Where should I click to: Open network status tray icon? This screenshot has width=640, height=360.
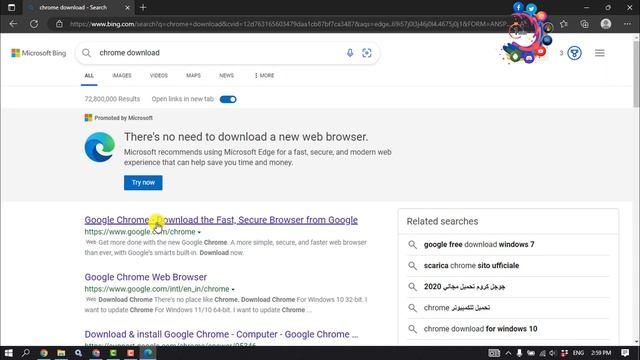point(542,353)
